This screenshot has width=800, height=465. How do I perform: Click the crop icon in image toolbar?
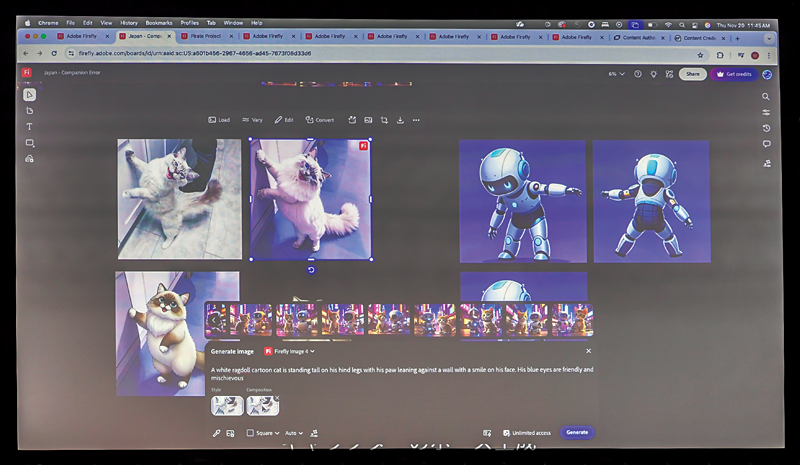(384, 120)
